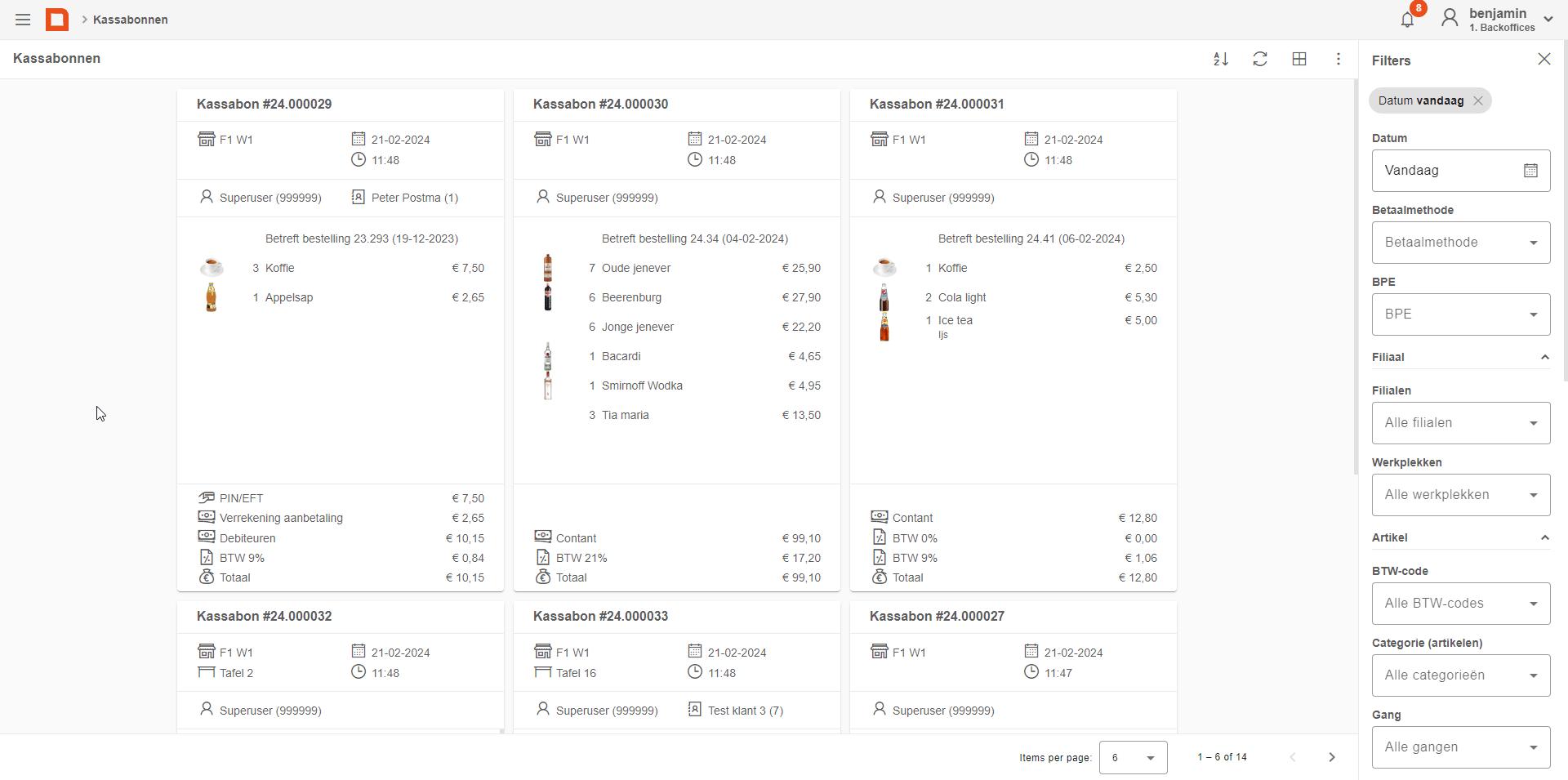
Task: Click Contant cash icon in Kassabon #24.000030
Action: (543, 537)
